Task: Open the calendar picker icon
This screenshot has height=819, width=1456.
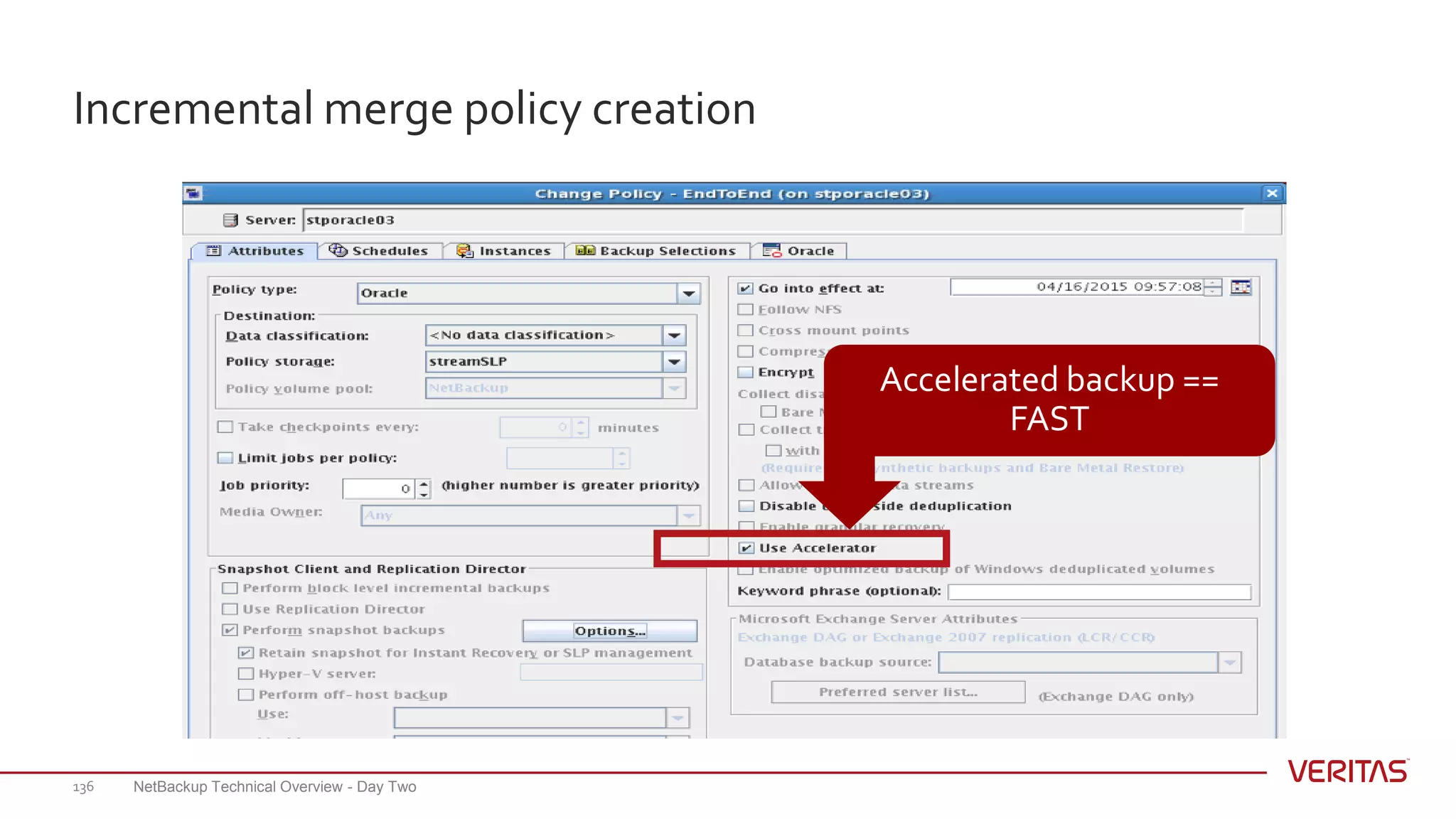Action: coord(1241,287)
